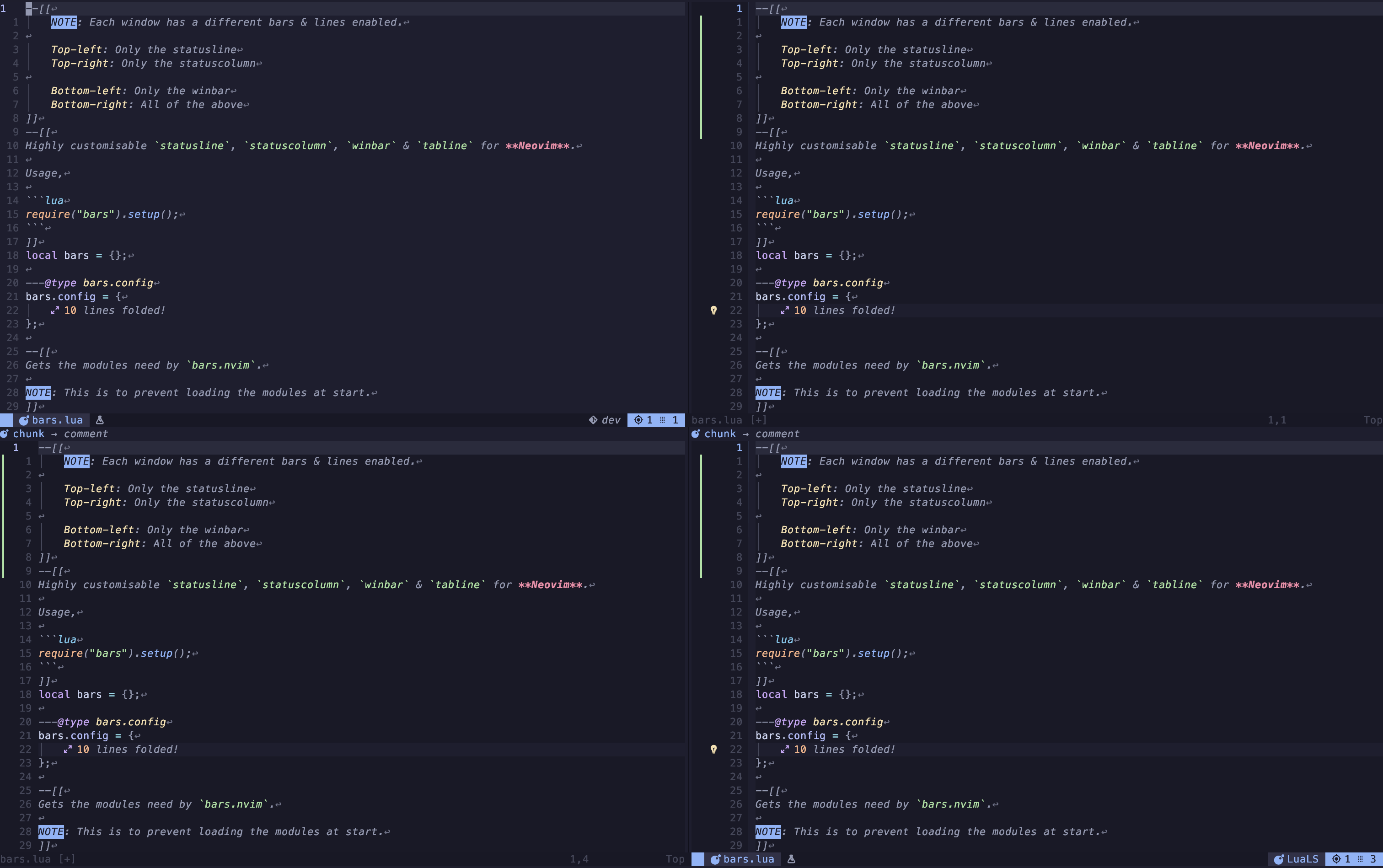The height and width of the screenshot is (868, 1383).
Task: Click the cursor target icon next to LuaLS
Action: (1336, 859)
